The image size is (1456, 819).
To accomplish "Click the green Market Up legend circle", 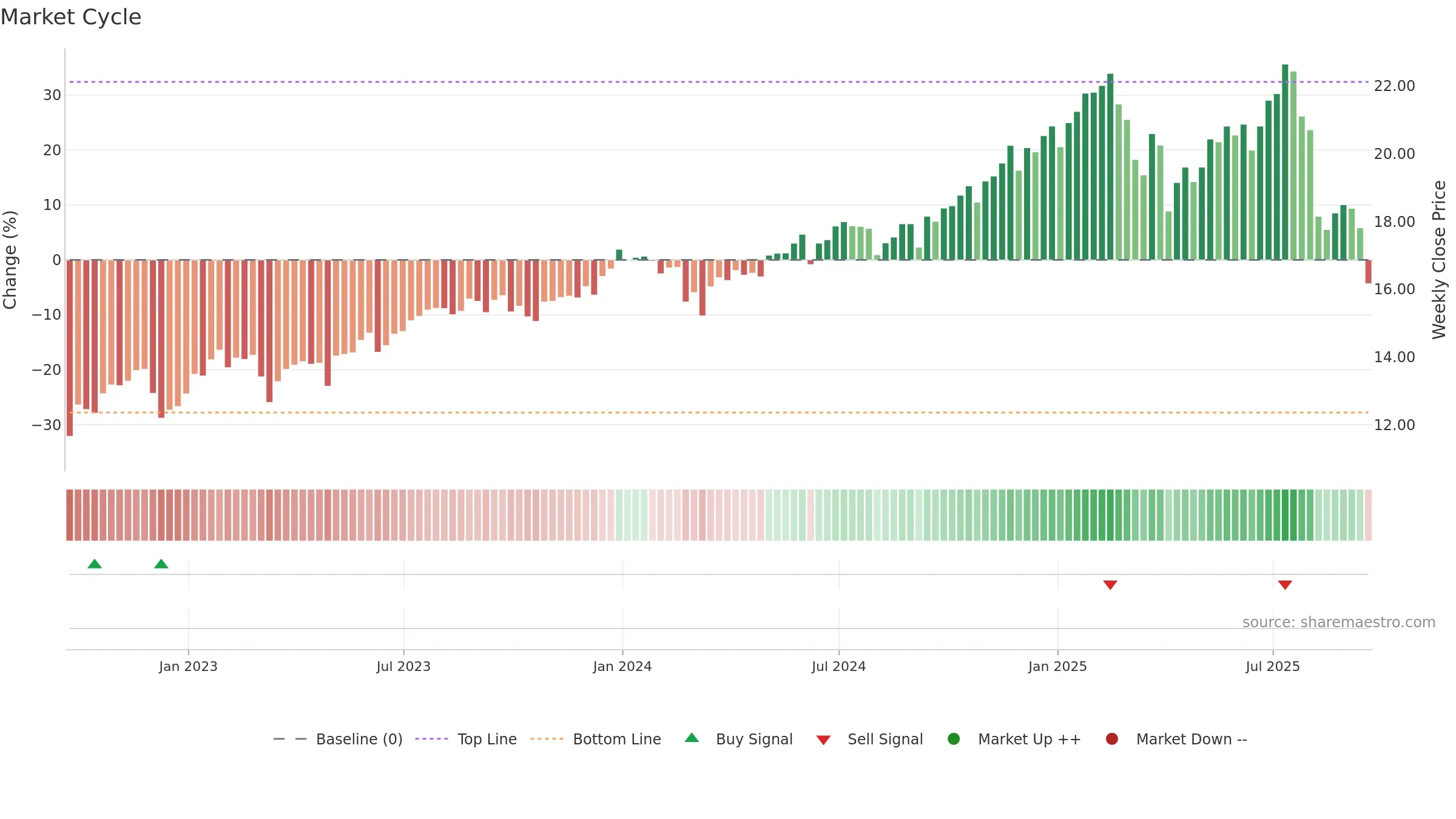I will point(954,739).
